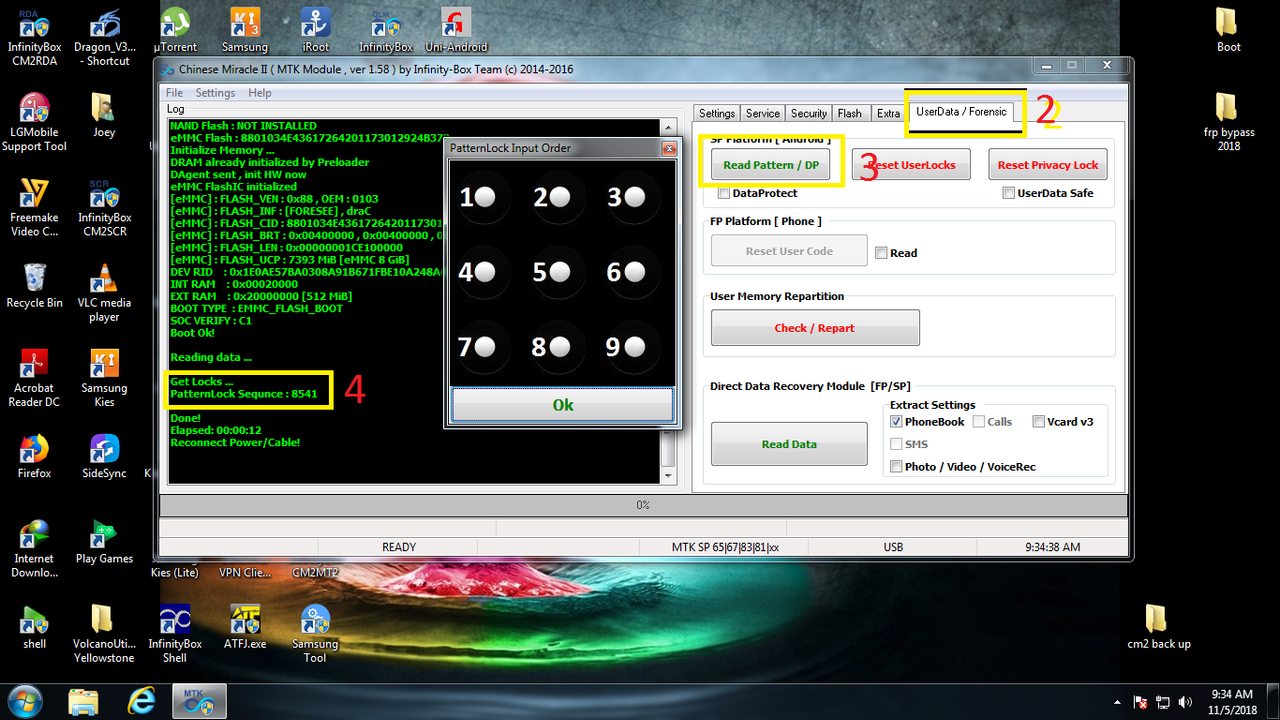Enable Photo / Video / VoiceRec extraction
The width and height of the screenshot is (1280, 720).
896,466
